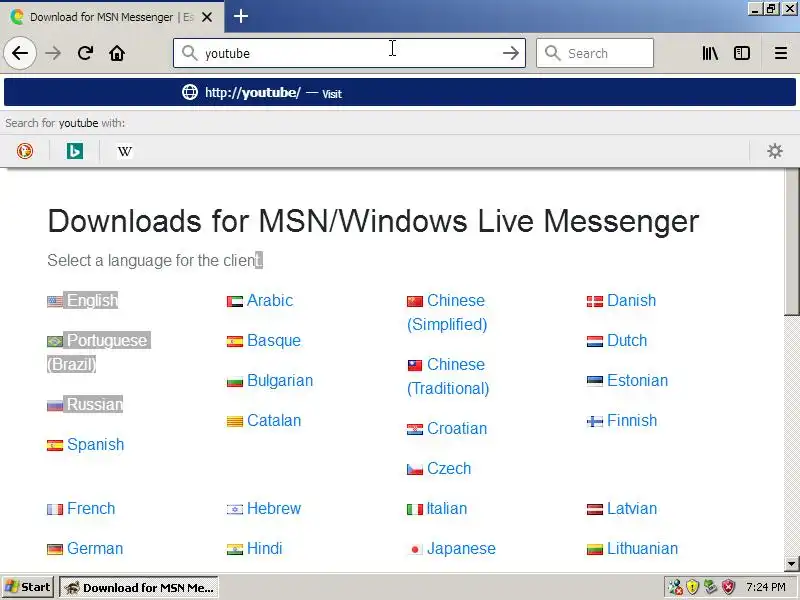
Task: Click the red shield tray icon
Action: [x=729, y=587]
